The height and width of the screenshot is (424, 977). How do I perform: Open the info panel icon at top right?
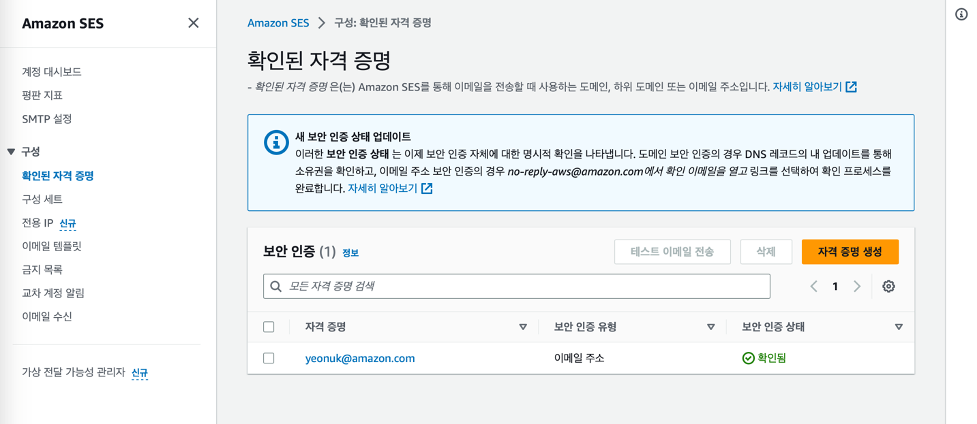point(961,15)
